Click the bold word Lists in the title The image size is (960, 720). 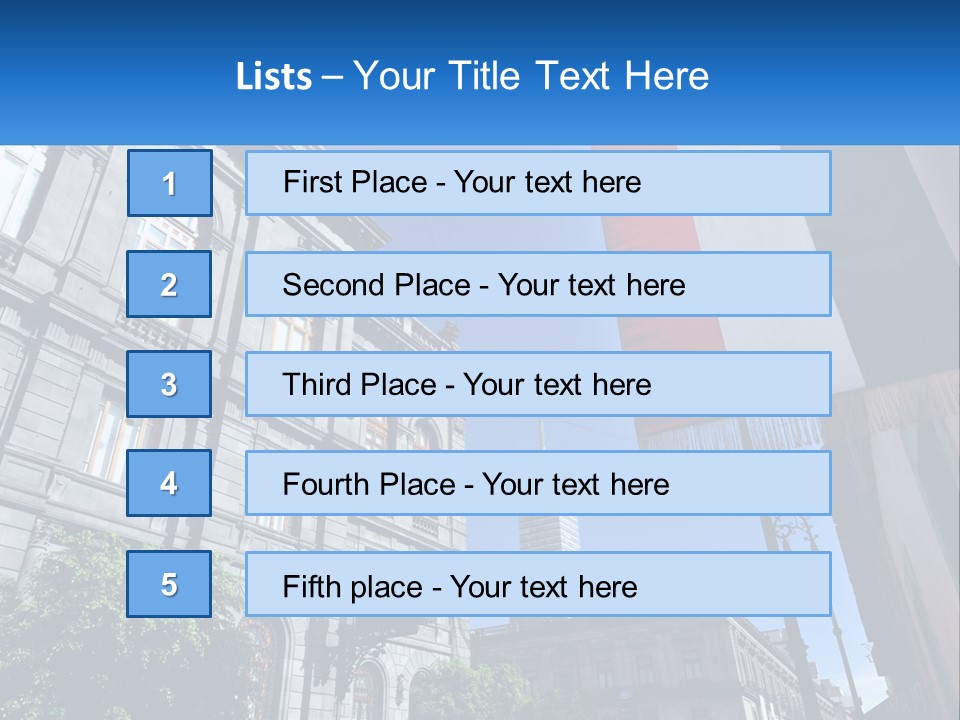point(273,77)
